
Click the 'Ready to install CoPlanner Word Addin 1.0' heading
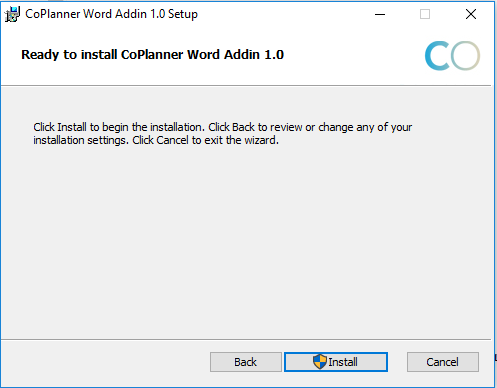coord(152,55)
